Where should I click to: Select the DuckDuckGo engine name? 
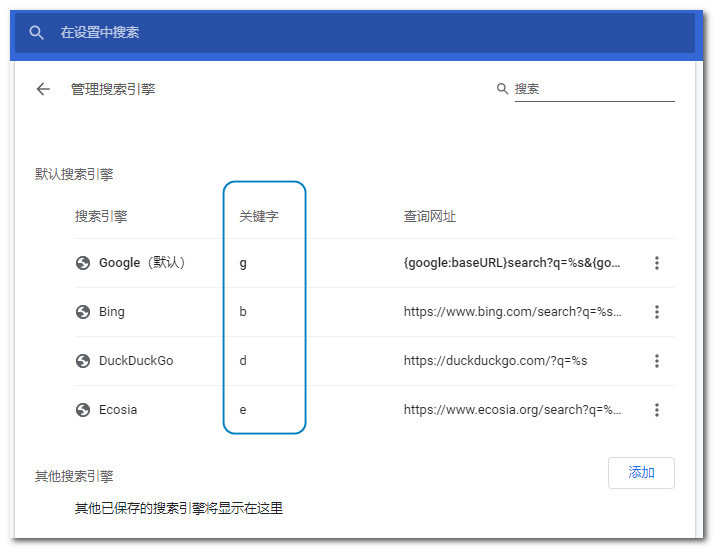pos(136,361)
